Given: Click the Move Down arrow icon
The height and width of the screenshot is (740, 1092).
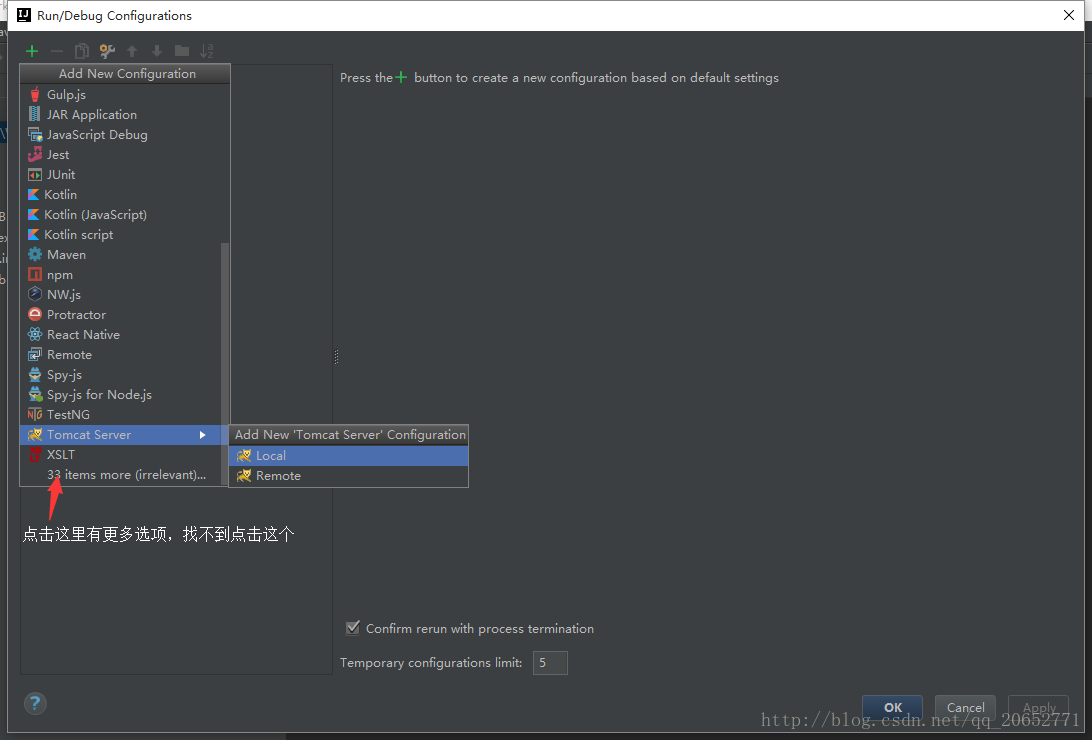Looking at the screenshot, I should coord(157,51).
